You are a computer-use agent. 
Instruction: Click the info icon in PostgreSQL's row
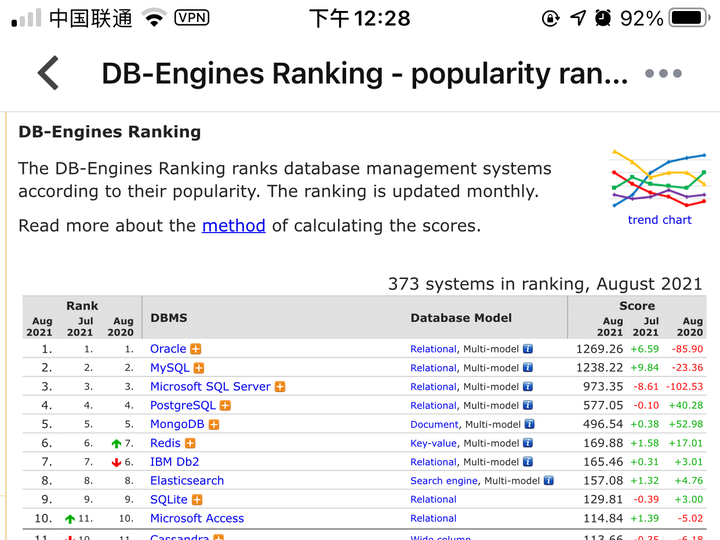pyautogui.click(x=528, y=405)
